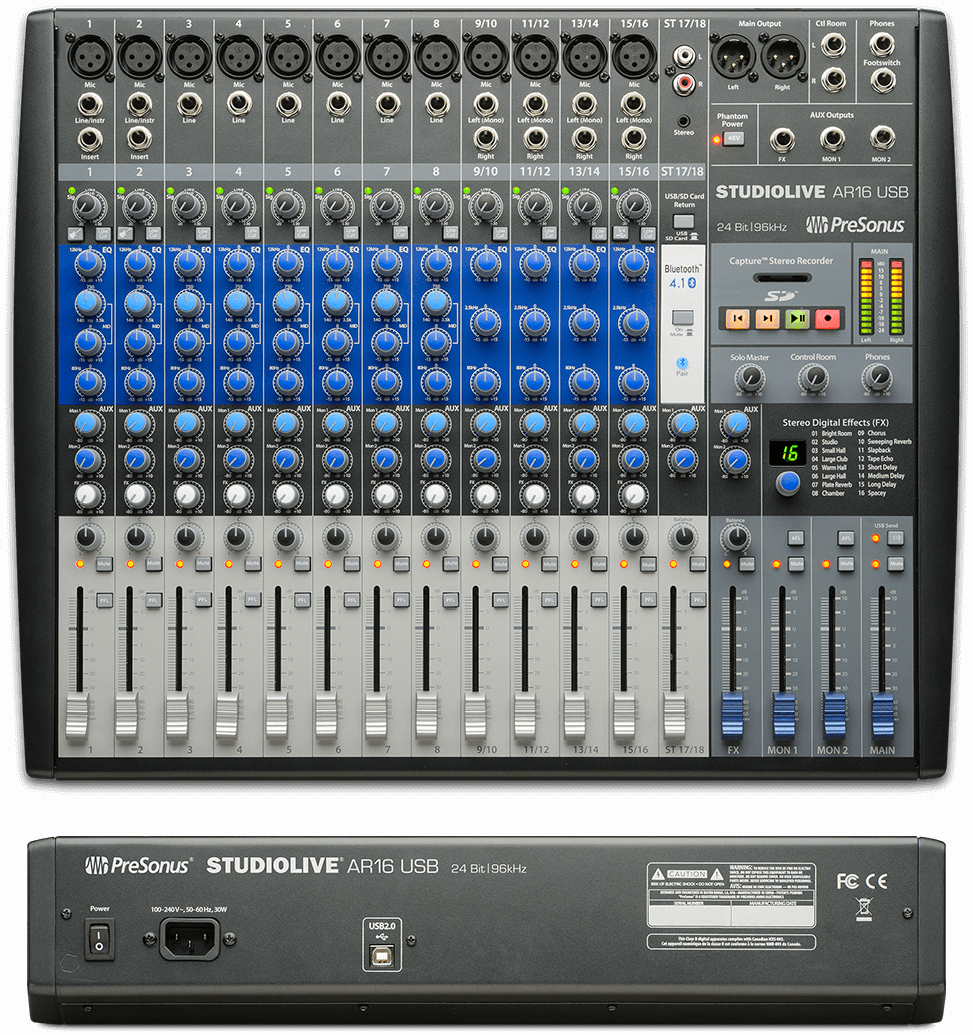
Task: Mute channel 1
Action: (105, 564)
